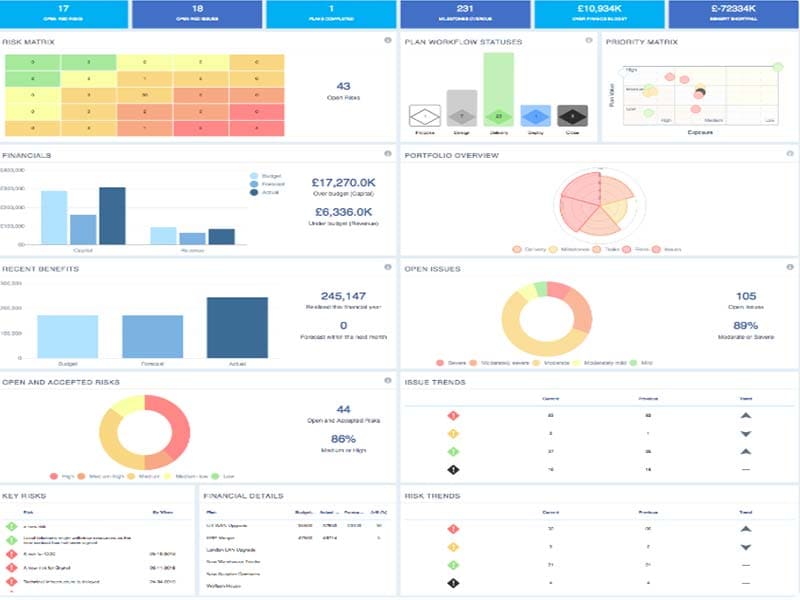Viewport: 800px width, 600px height.
Task: Select the Propose stage diamond icon
Action: click(423, 116)
